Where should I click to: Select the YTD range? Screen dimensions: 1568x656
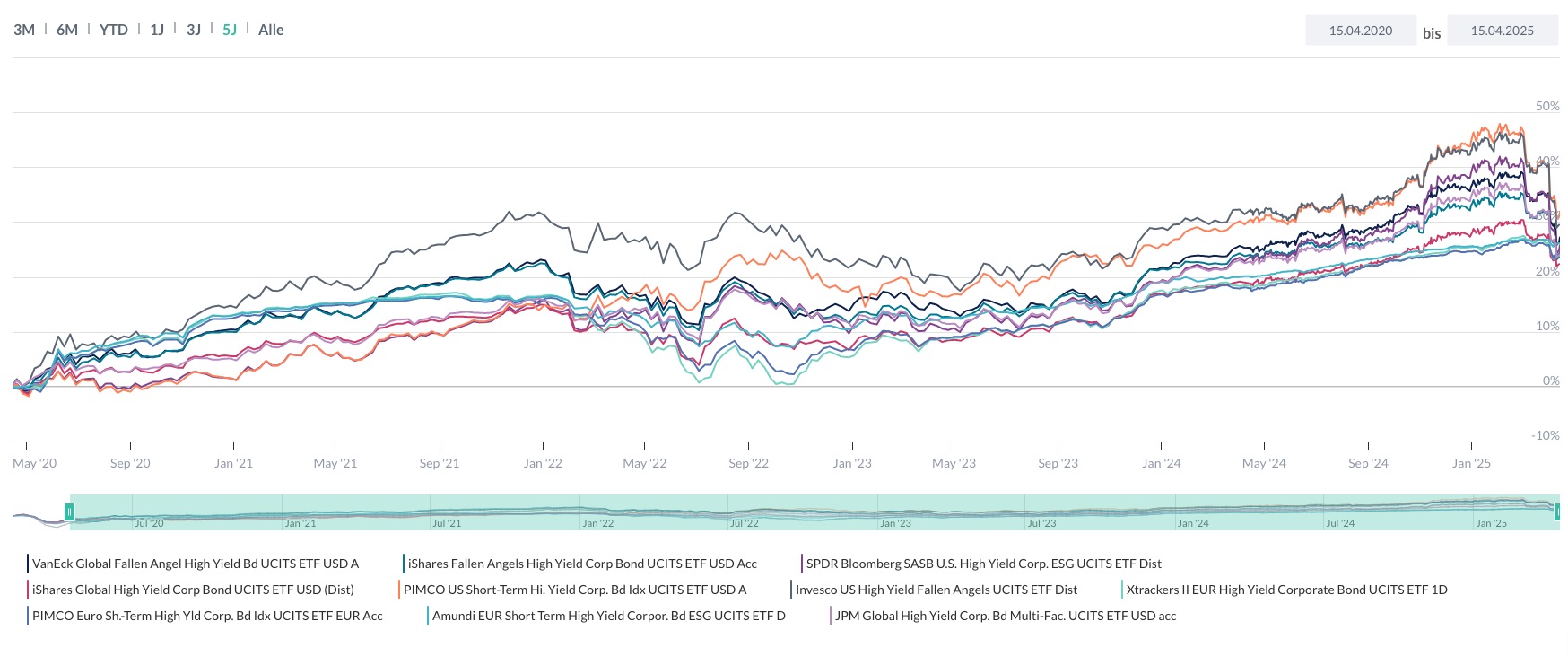click(111, 29)
